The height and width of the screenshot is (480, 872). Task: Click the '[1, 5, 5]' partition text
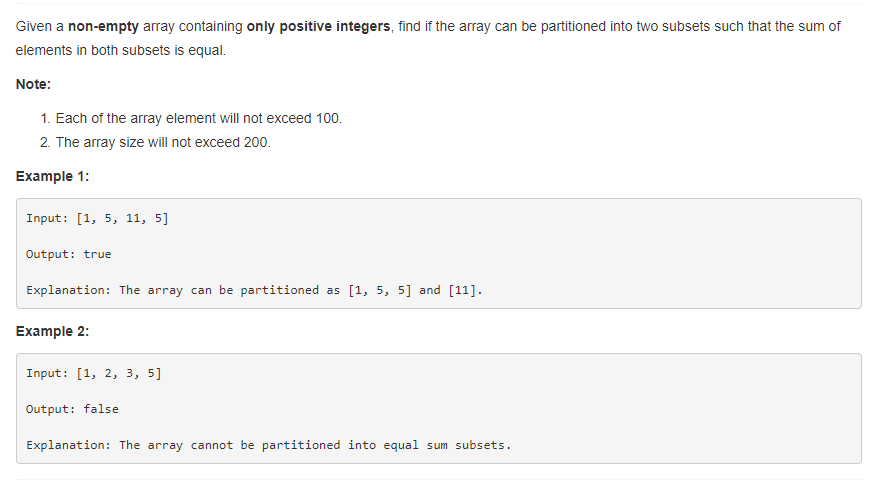click(x=380, y=290)
